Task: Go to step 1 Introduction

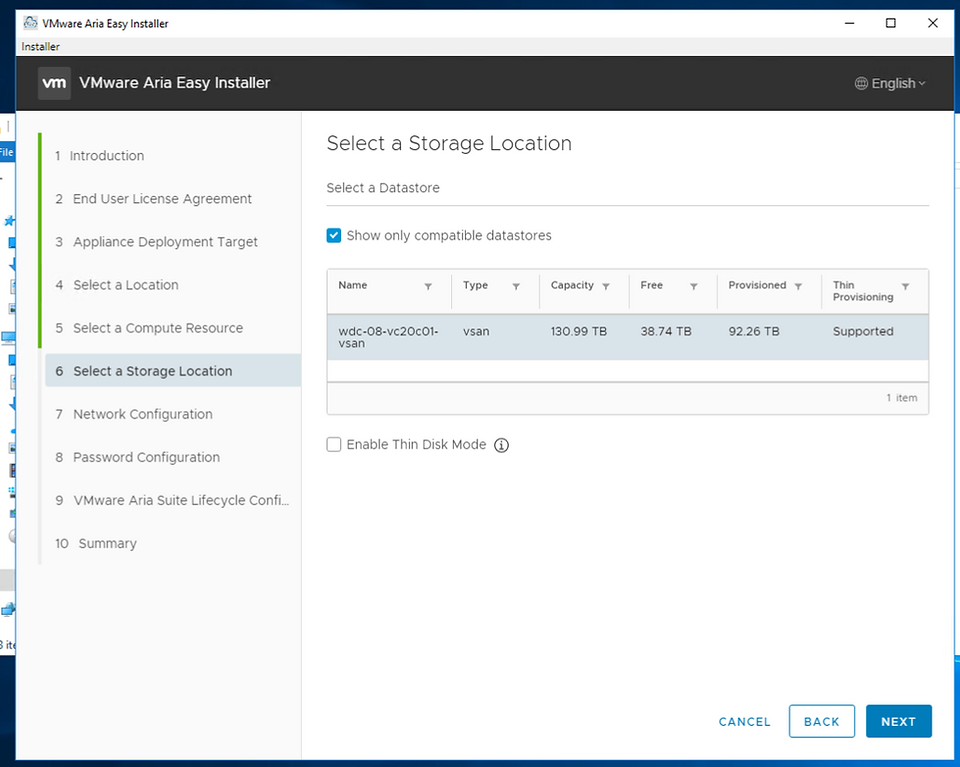Action: (99, 155)
